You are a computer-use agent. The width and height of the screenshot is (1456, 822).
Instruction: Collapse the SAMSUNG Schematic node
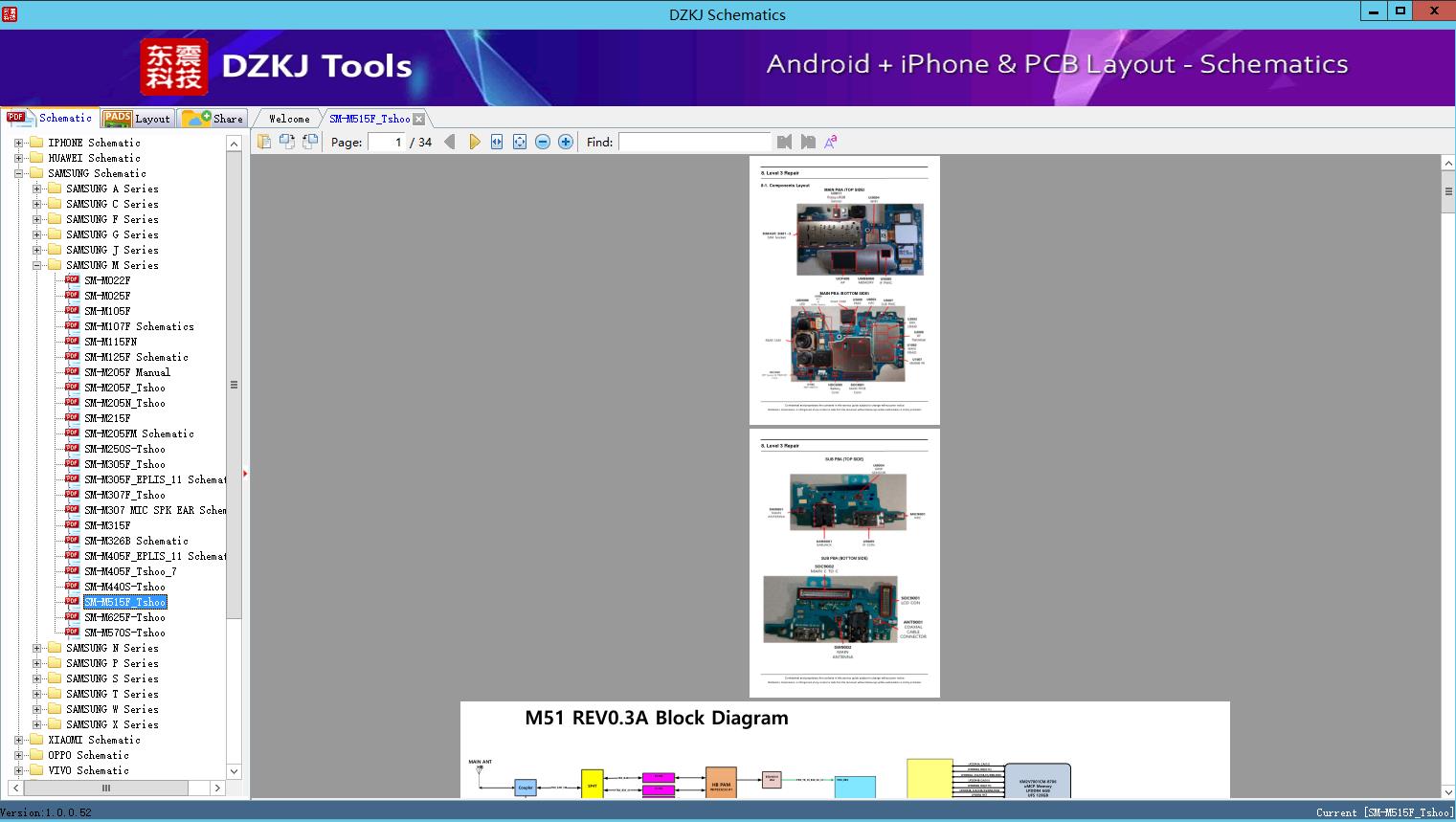18,173
